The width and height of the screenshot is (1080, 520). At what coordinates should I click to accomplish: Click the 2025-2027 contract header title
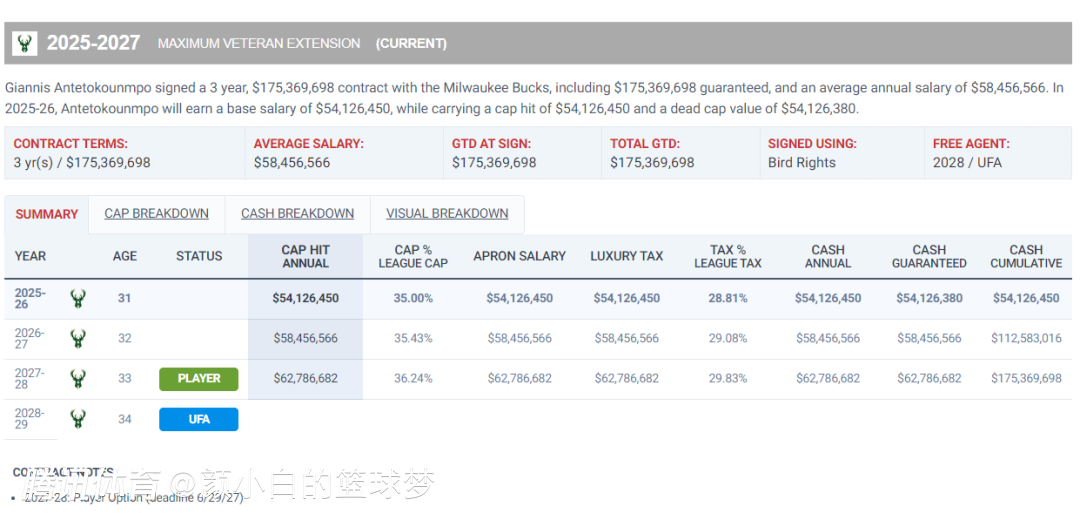point(93,43)
